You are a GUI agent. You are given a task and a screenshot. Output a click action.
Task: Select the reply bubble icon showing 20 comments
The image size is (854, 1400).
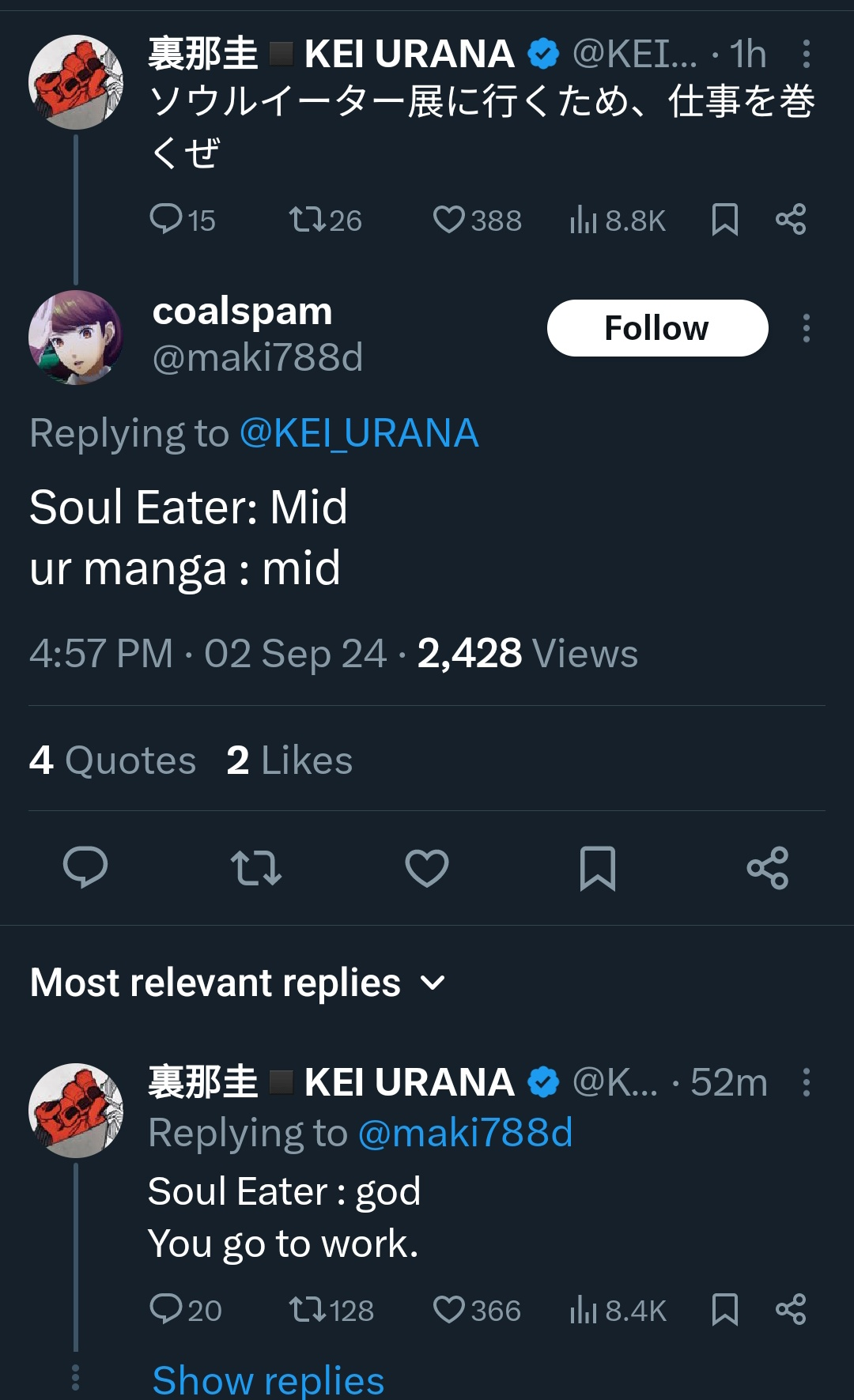[x=168, y=1310]
